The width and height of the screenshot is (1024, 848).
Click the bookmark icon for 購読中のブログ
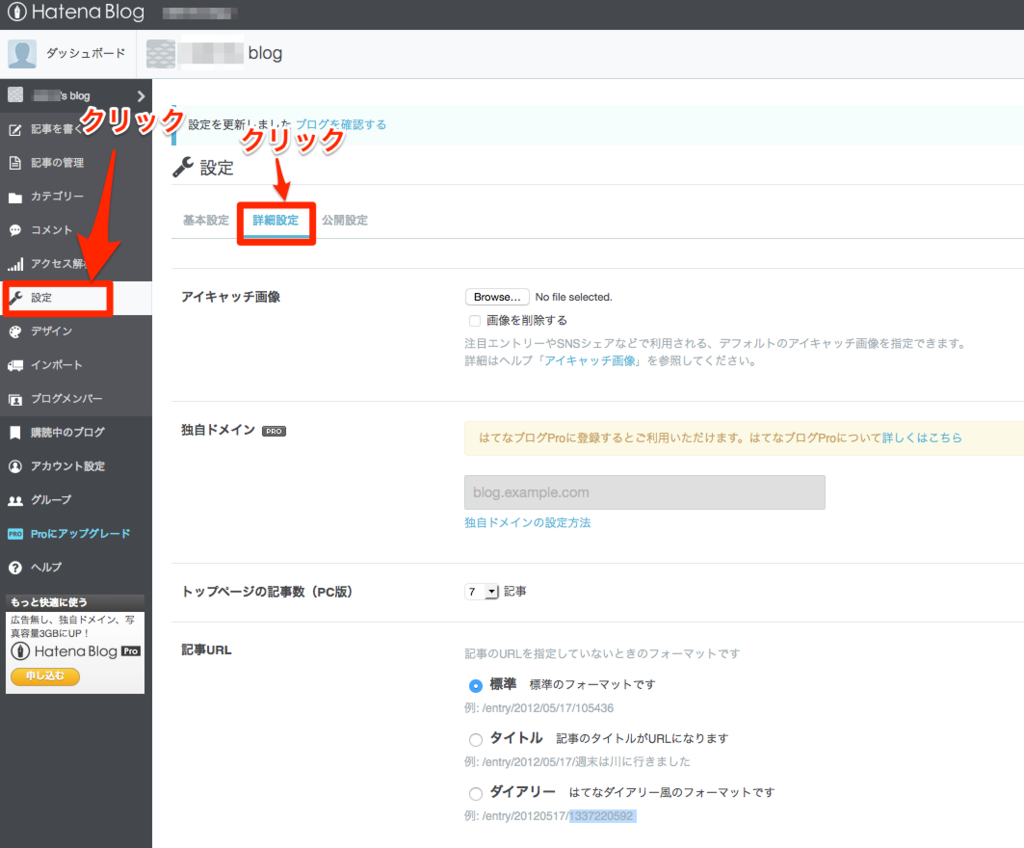click(x=15, y=432)
